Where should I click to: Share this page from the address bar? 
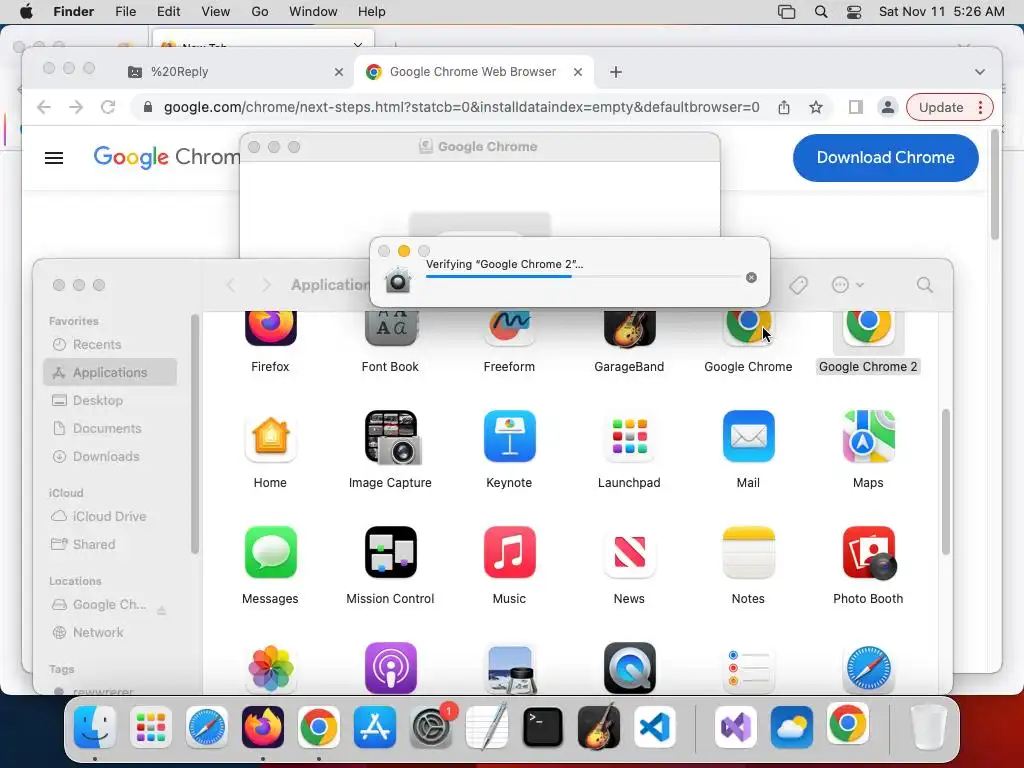(x=784, y=107)
